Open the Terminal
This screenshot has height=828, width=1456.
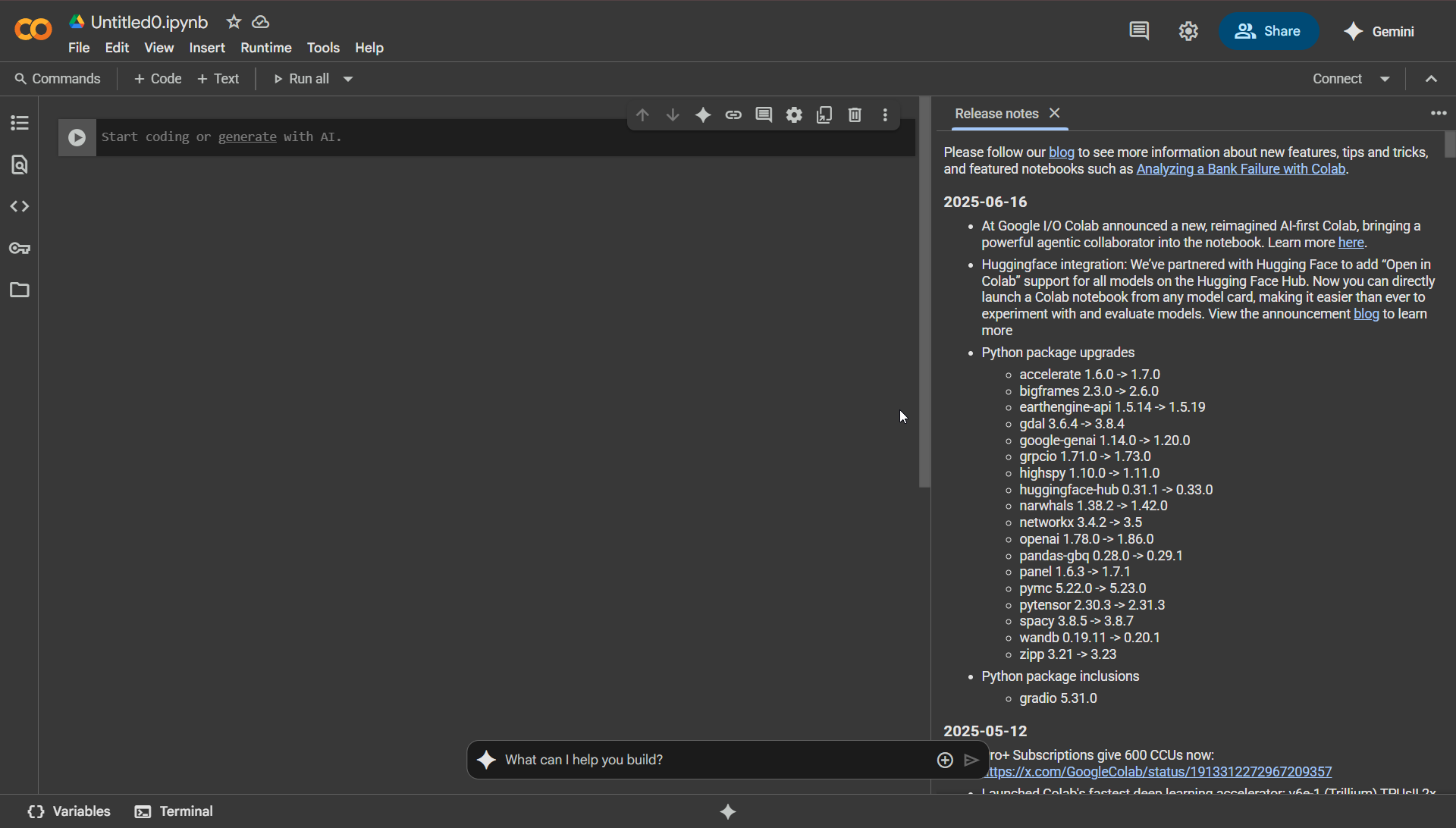(174, 811)
